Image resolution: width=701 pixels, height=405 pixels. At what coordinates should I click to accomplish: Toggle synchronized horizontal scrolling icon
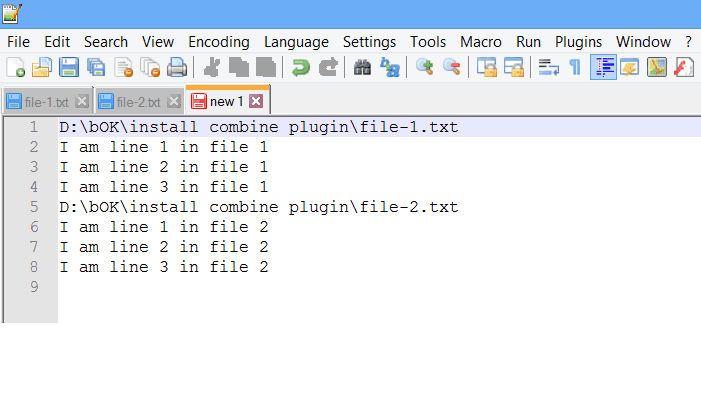click(514, 68)
